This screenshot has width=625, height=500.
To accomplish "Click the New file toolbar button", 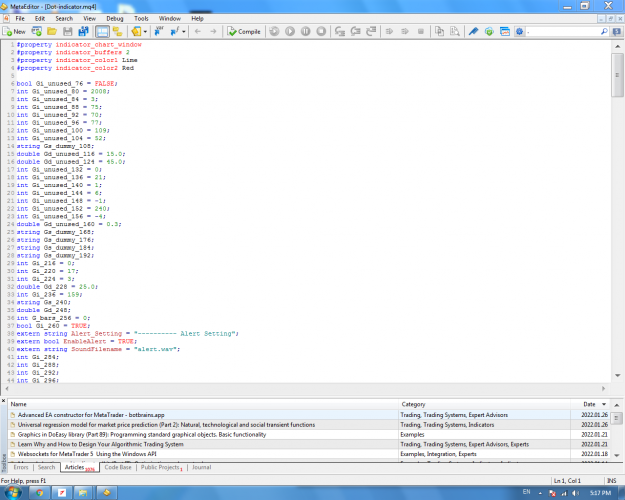I will click(14, 31).
